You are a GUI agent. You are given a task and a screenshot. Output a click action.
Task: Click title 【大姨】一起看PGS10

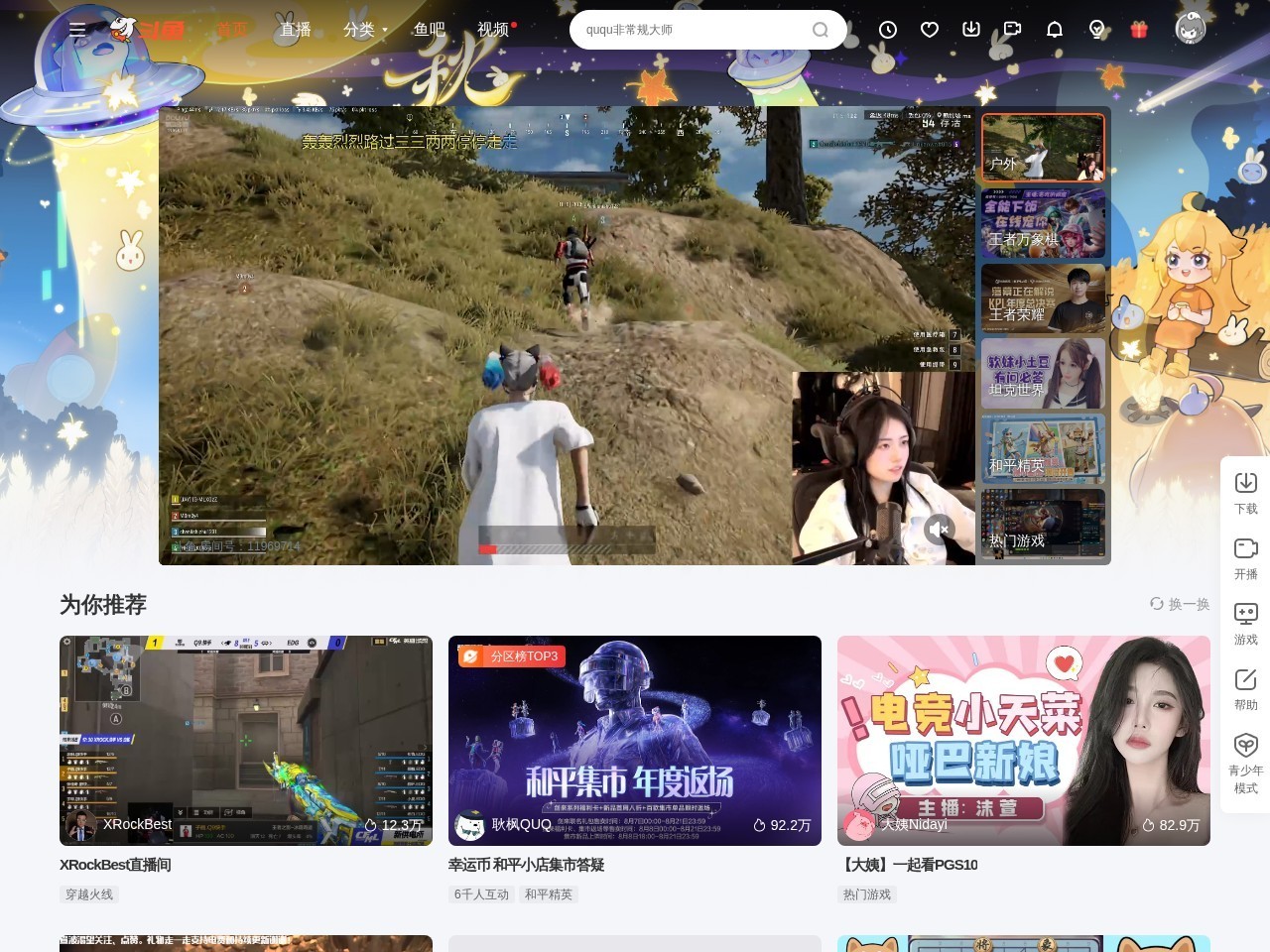pyautogui.click(x=908, y=865)
